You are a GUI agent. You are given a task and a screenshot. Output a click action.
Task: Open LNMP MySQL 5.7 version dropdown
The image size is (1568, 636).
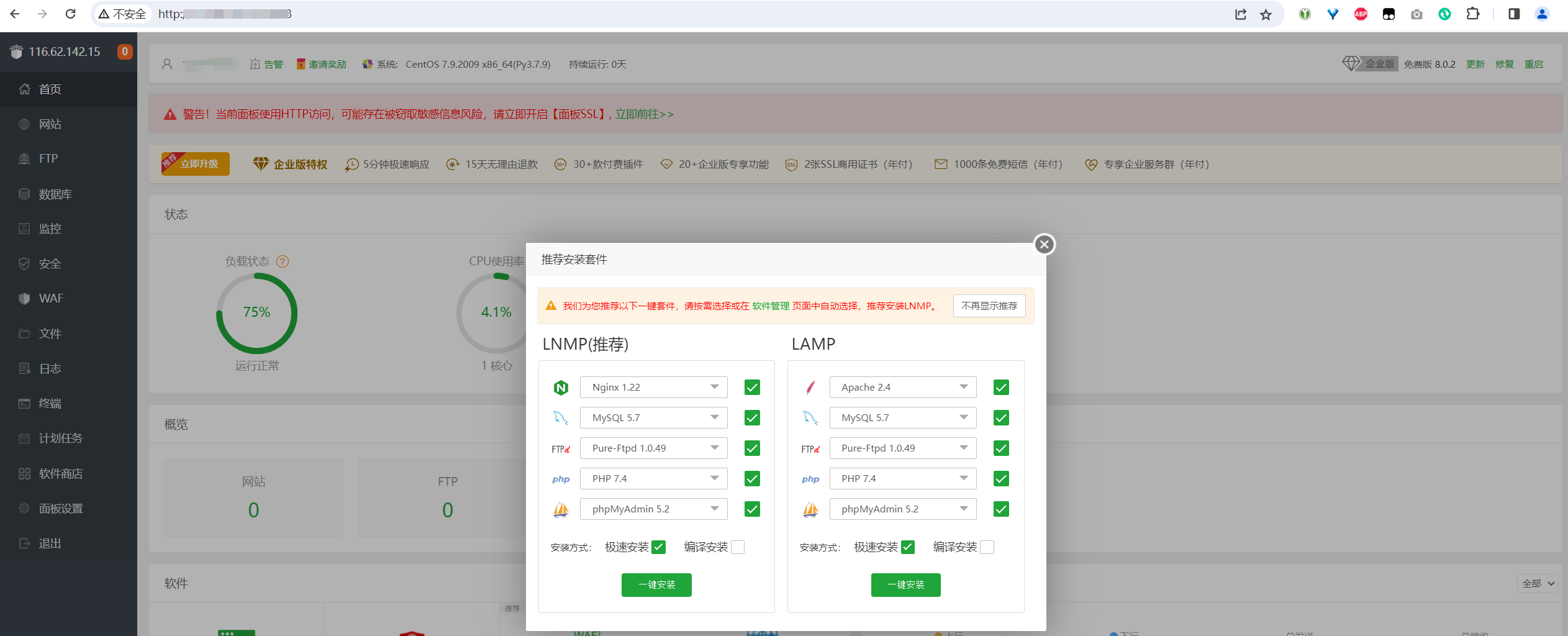tap(653, 418)
